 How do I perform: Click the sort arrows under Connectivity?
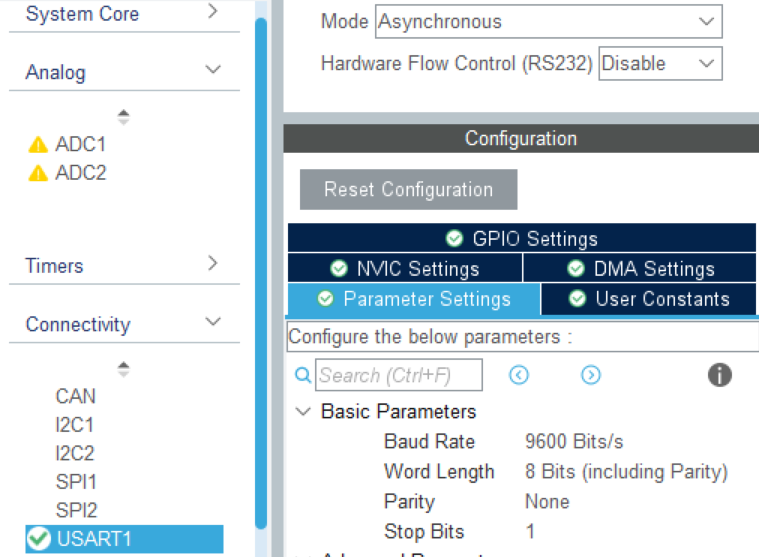pyautogui.click(x=124, y=369)
